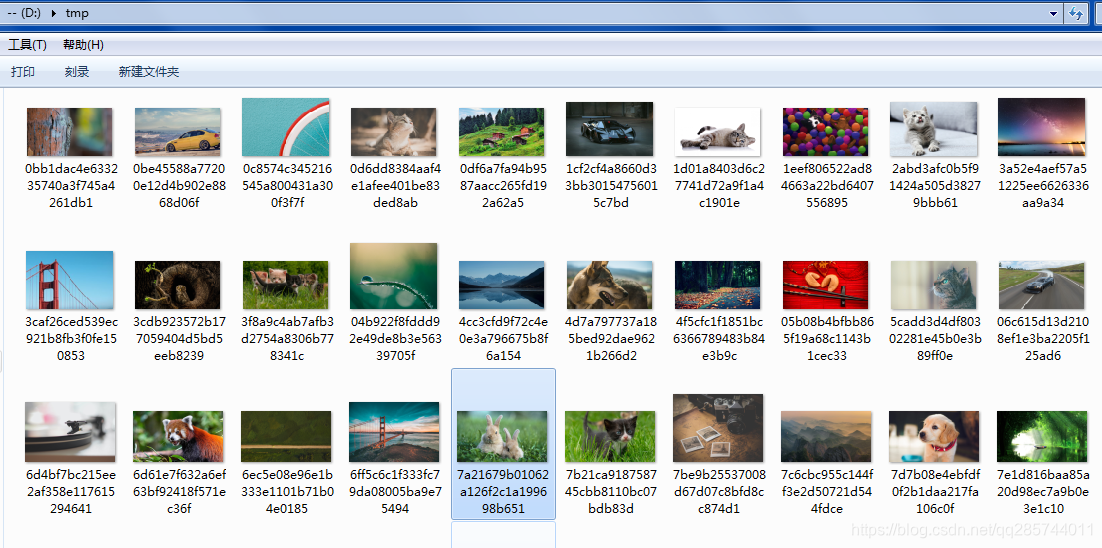Click filename text 7e1d816baa85a20d98ec7a9b0e3e1c10
Image resolution: width=1102 pixels, height=548 pixels.
1042,492
